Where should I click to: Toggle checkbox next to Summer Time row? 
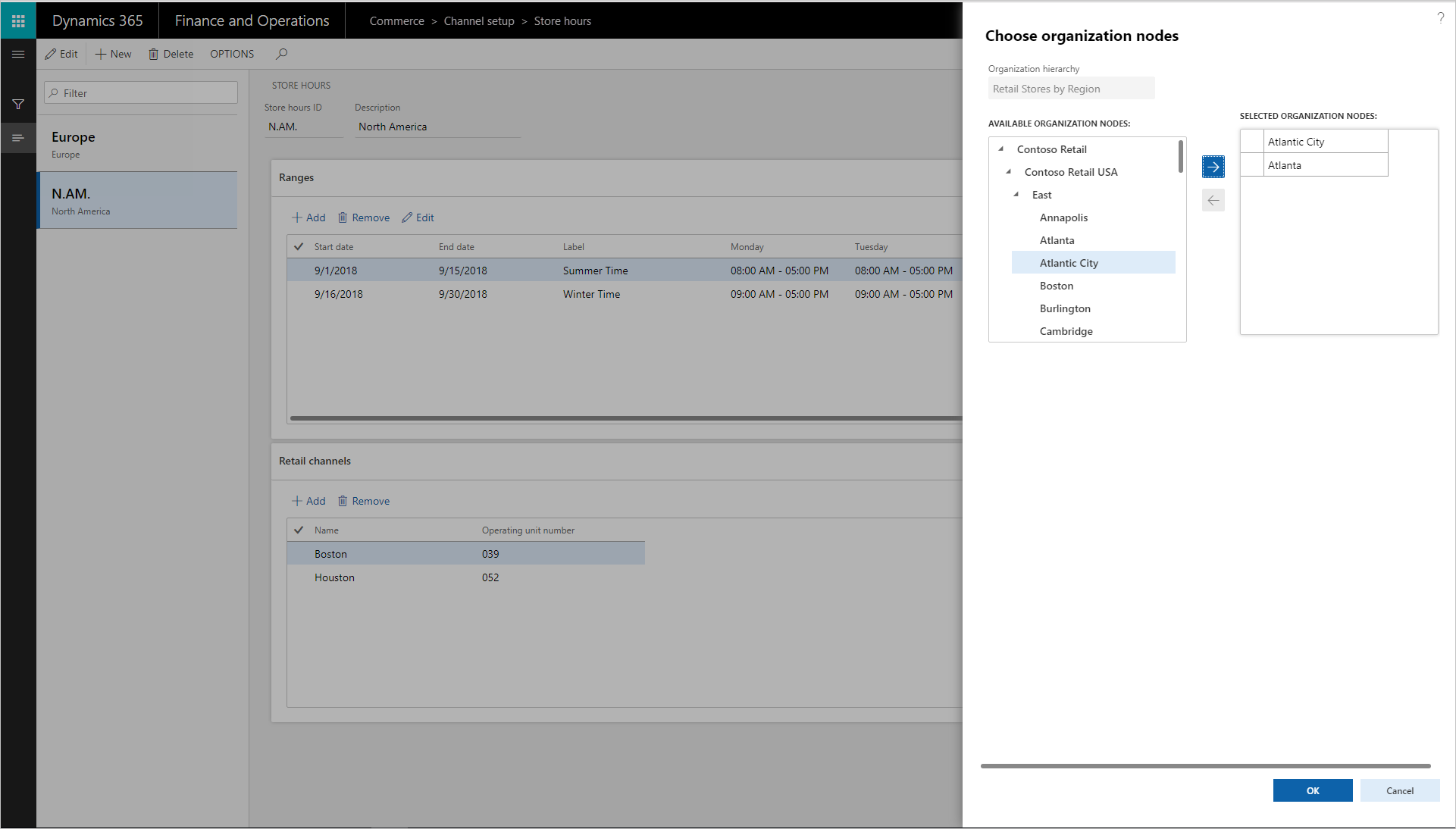click(298, 270)
